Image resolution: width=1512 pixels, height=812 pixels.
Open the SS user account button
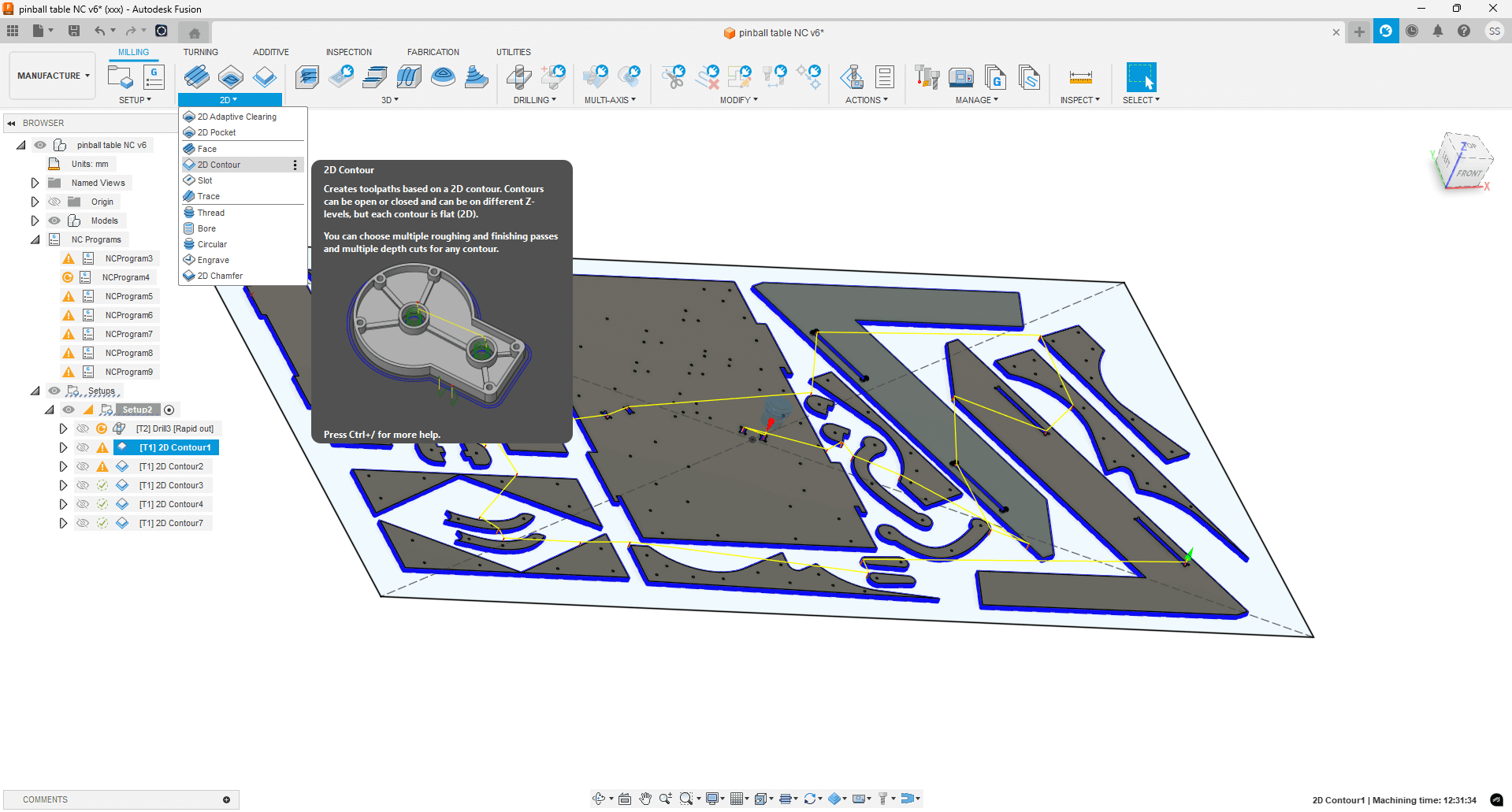1494,32
